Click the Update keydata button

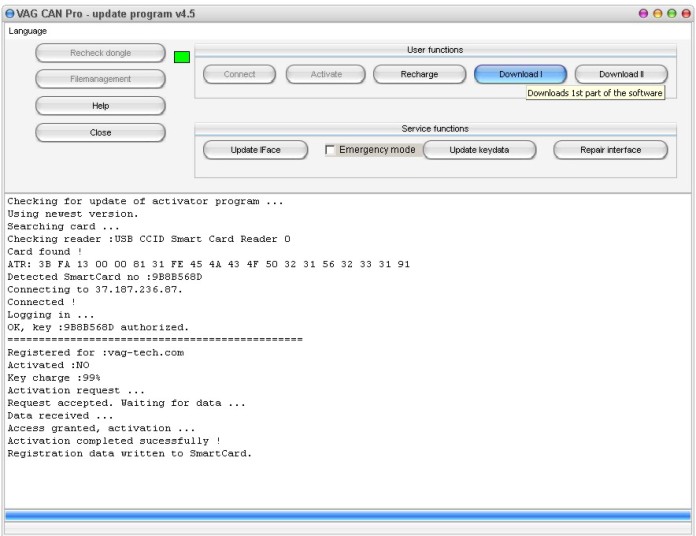click(x=479, y=150)
